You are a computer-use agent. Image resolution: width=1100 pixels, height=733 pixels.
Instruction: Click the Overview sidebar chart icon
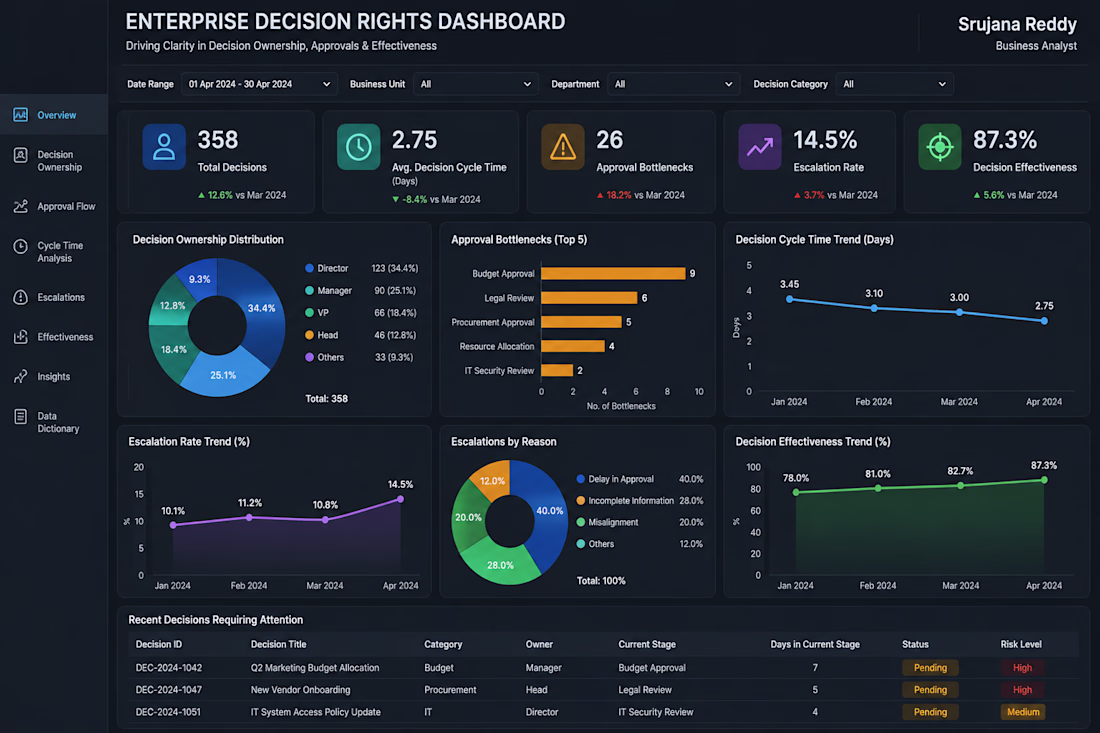20,114
